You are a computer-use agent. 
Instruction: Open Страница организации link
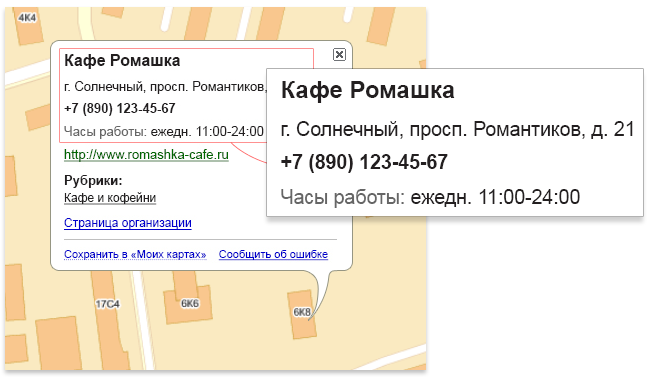pos(128,223)
